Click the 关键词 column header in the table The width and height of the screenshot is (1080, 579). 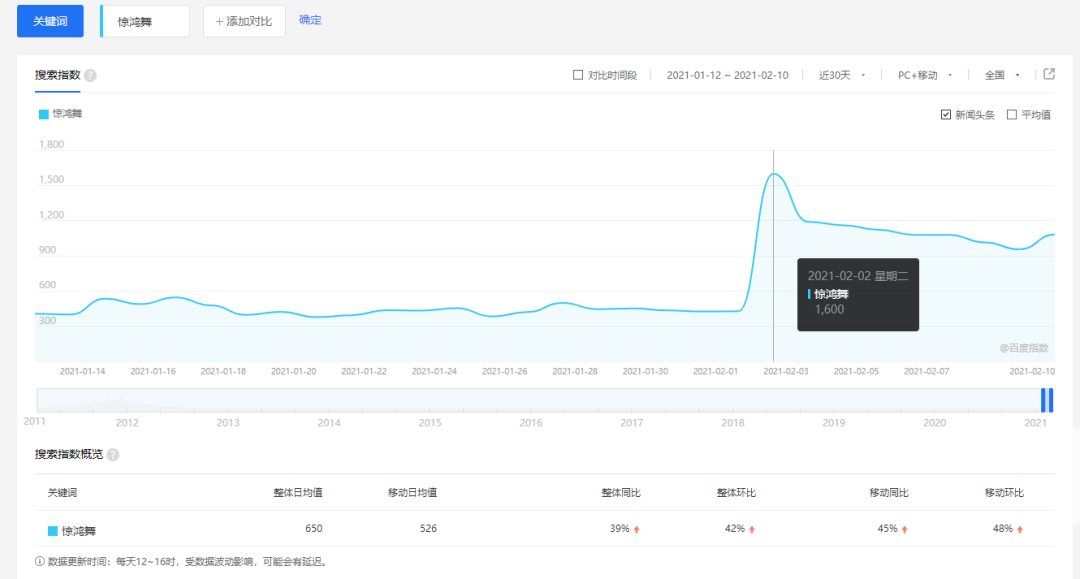tap(62, 492)
